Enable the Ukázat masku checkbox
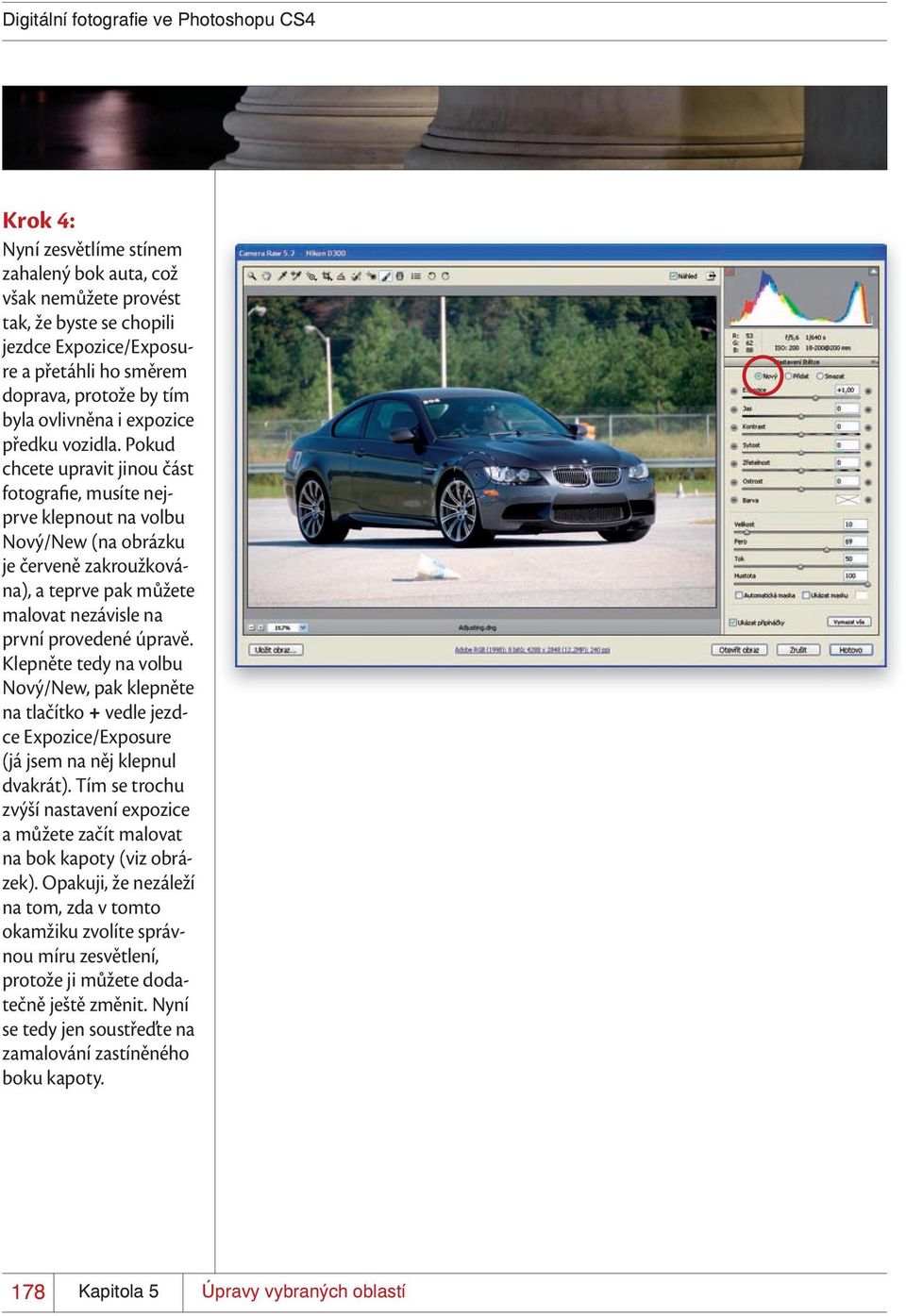906x1316 pixels. (x=806, y=595)
